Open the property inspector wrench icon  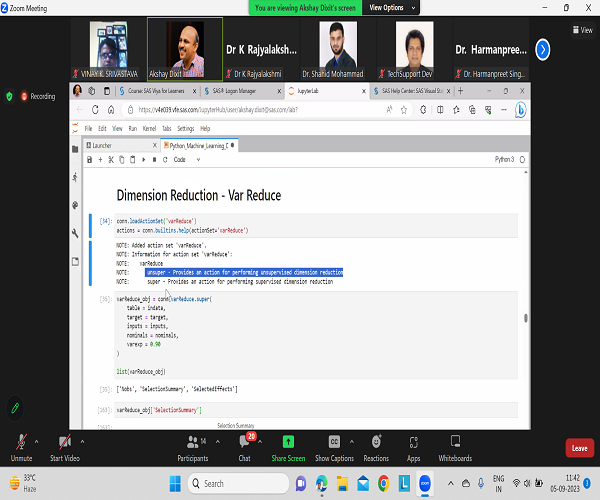(75, 233)
